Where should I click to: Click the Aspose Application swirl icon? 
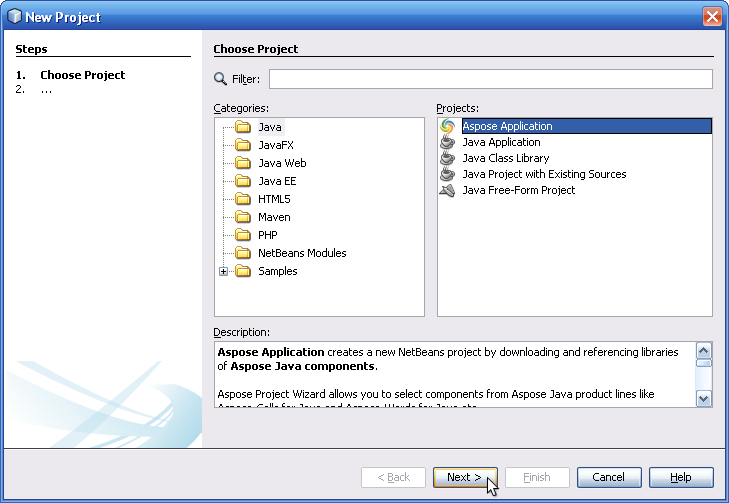click(x=447, y=126)
